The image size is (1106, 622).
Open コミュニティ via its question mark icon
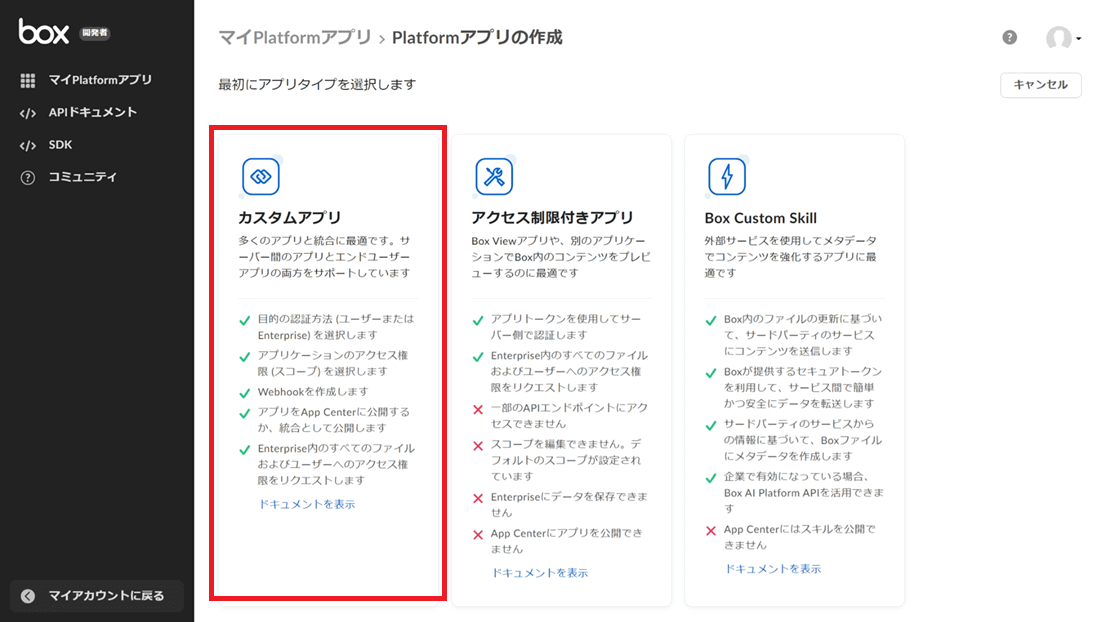25,179
